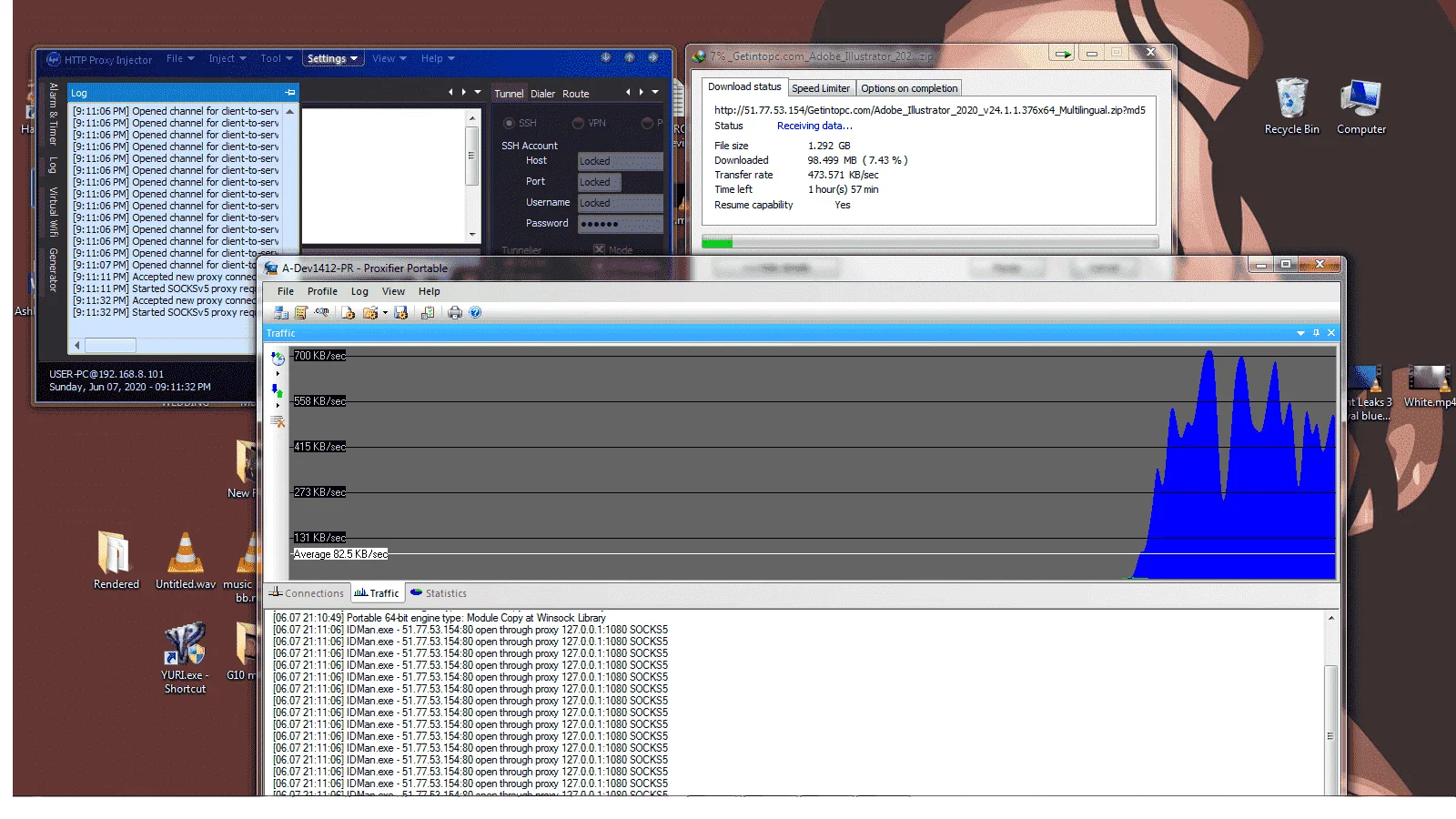Viewport: 1456px width, 819px height.
Task: Select the SSH radio button in Tunnel tab
Action: (x=509, y=123)
